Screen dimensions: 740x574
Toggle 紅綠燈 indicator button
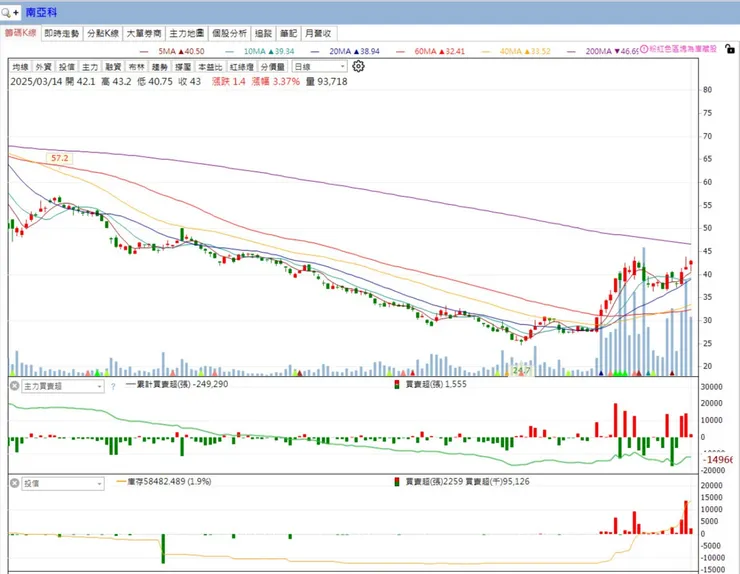242,67
